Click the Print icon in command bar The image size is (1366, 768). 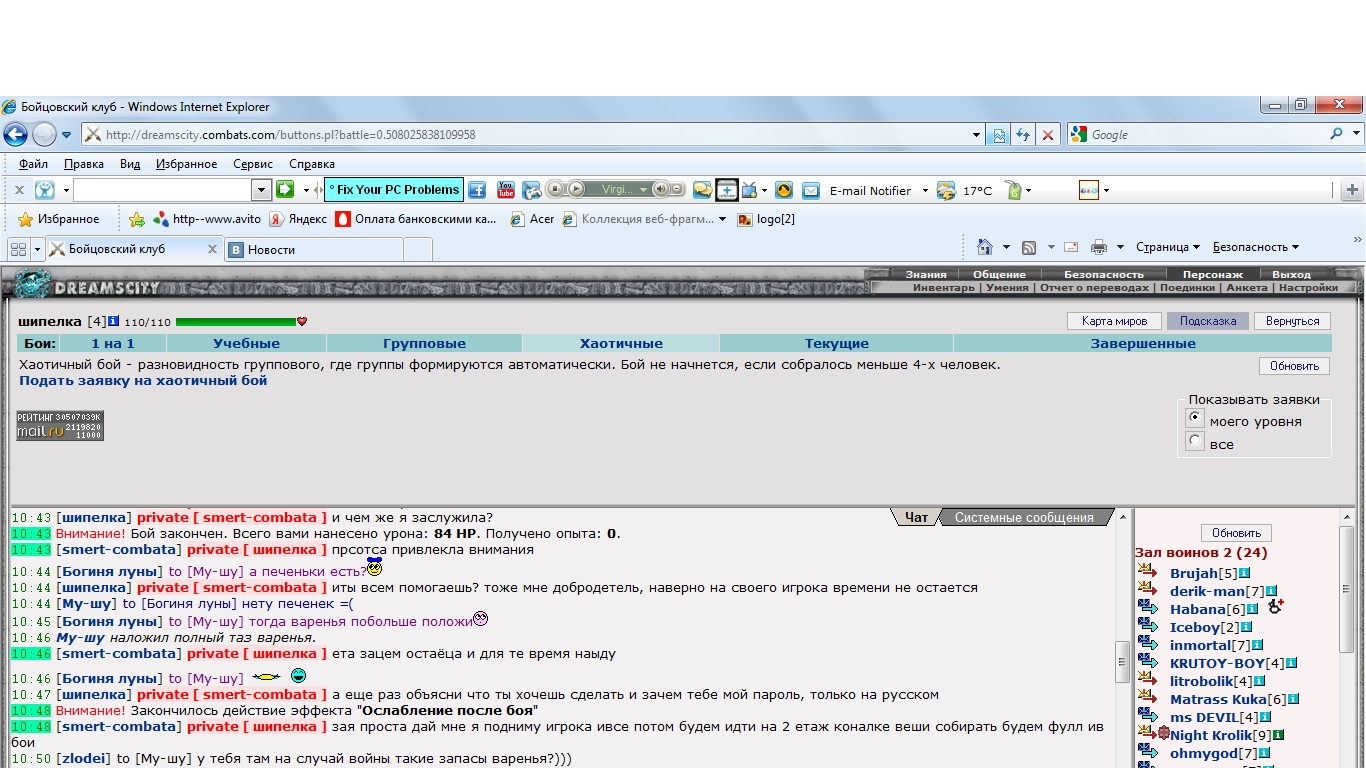tap(1099, 247)
